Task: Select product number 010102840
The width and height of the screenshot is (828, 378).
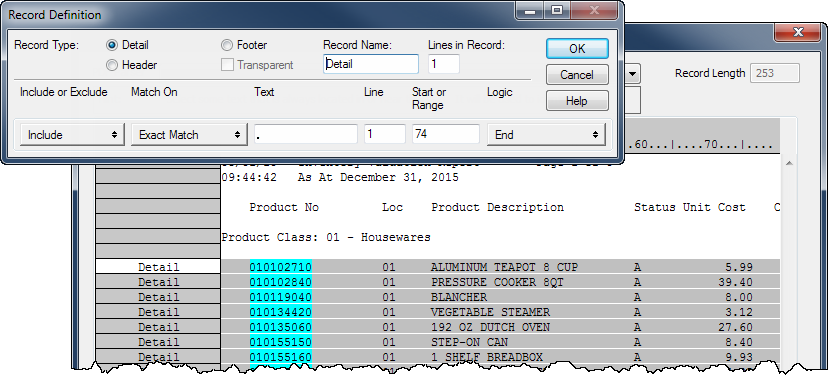Action: (x=281, y=282)
